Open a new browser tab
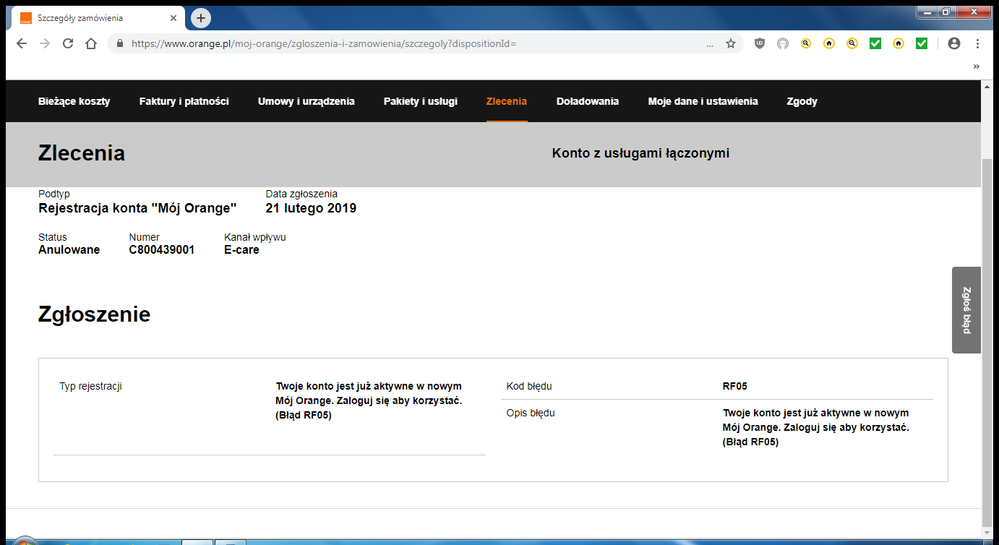This screenshot has width=999, height=545. (201, 18)
